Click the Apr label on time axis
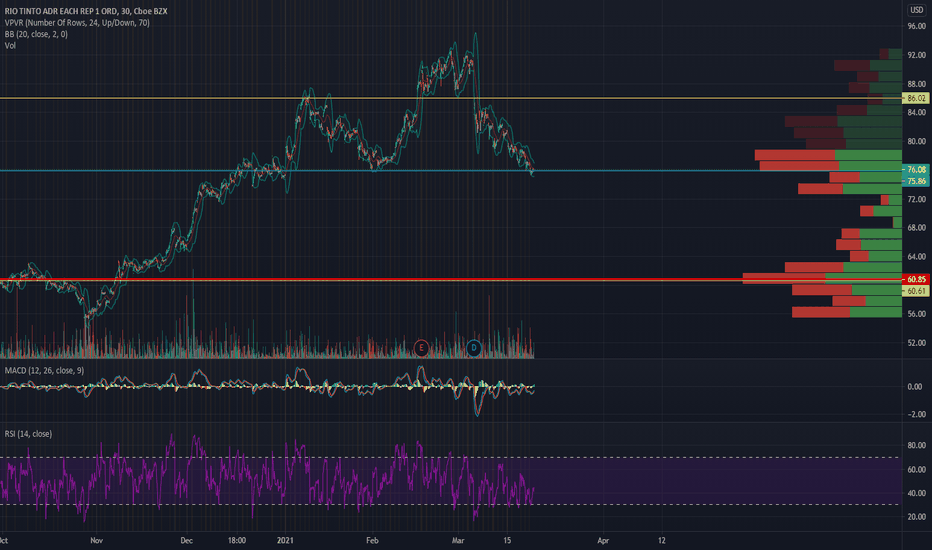 coord(603,540)
